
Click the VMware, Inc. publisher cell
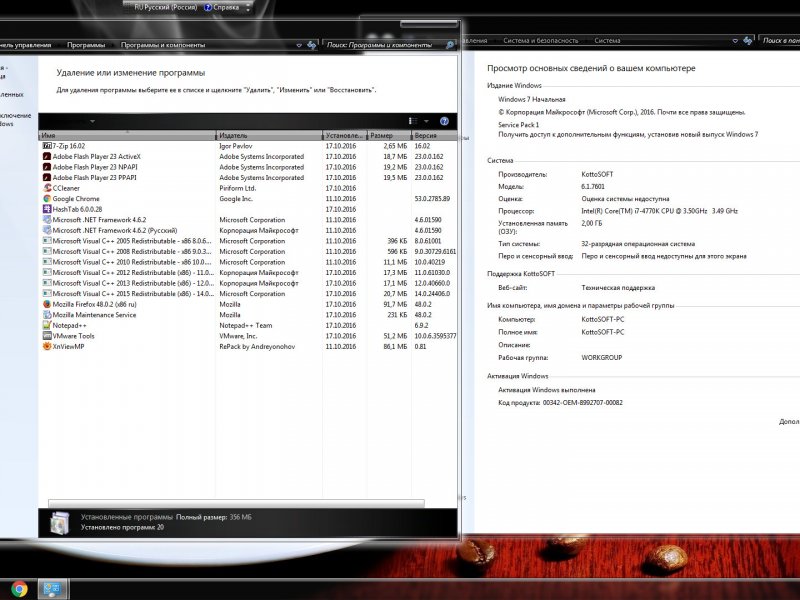tap(238, 336)
